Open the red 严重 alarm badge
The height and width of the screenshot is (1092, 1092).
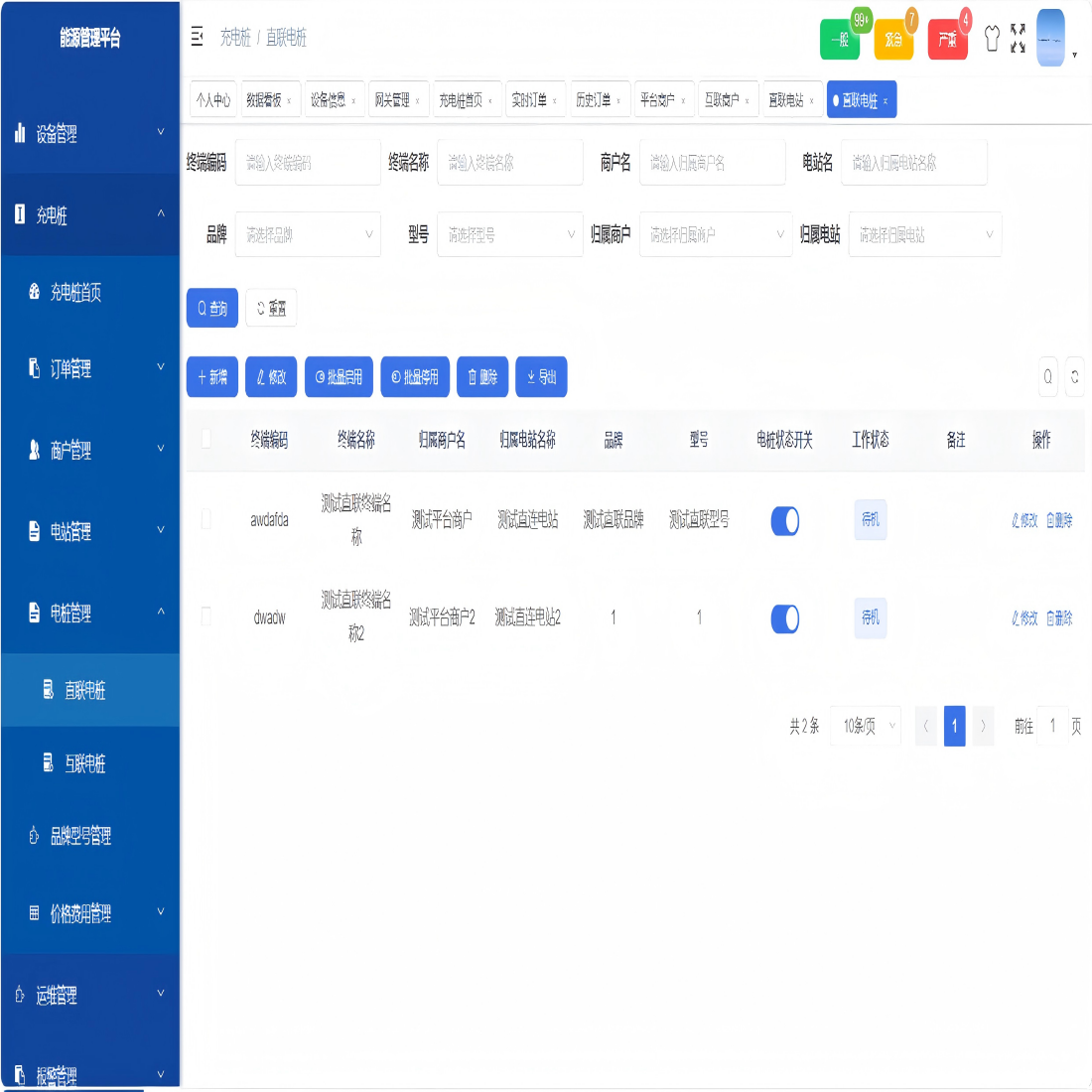pos(947,40)
